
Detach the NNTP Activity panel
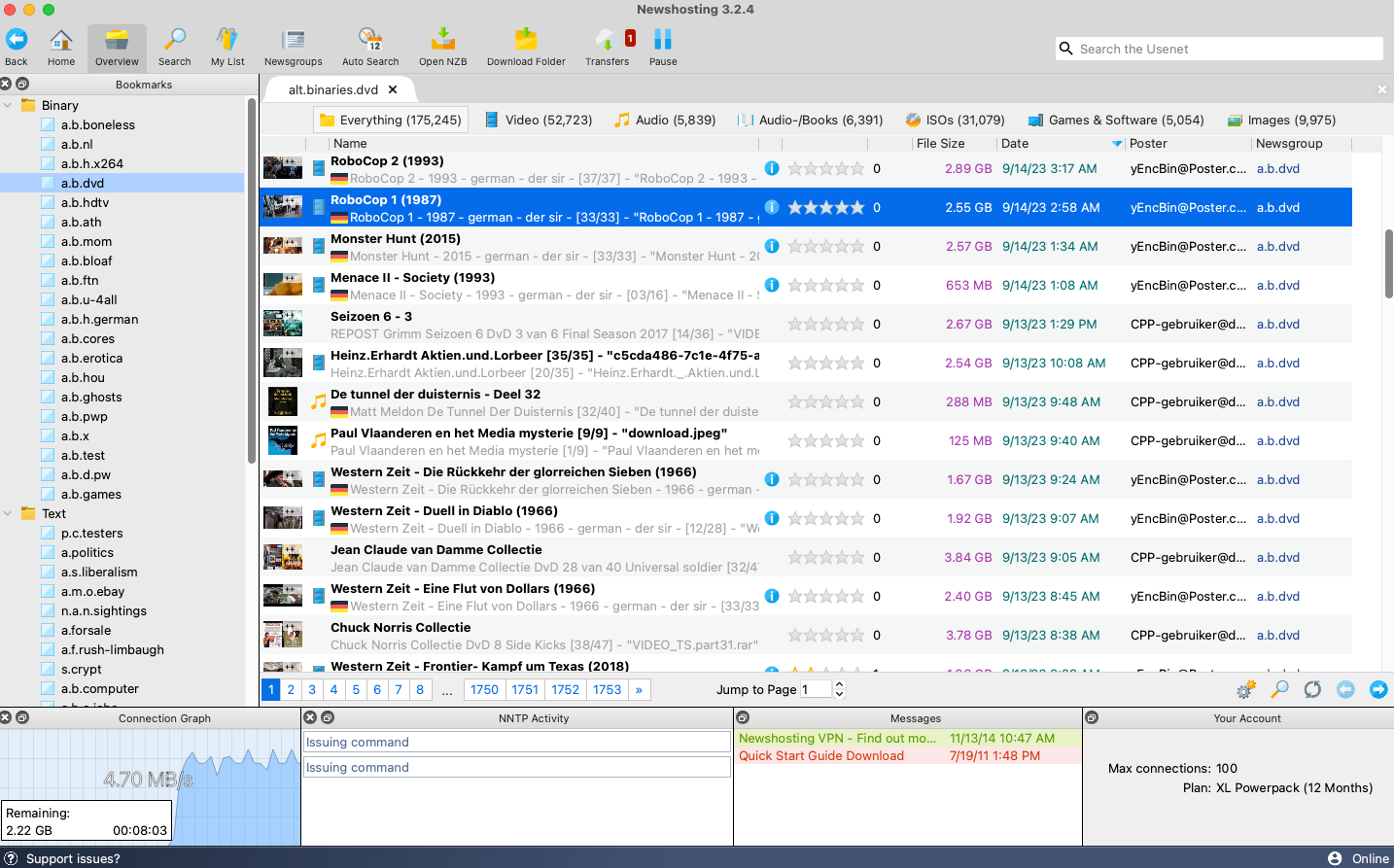tap(328, 717)
